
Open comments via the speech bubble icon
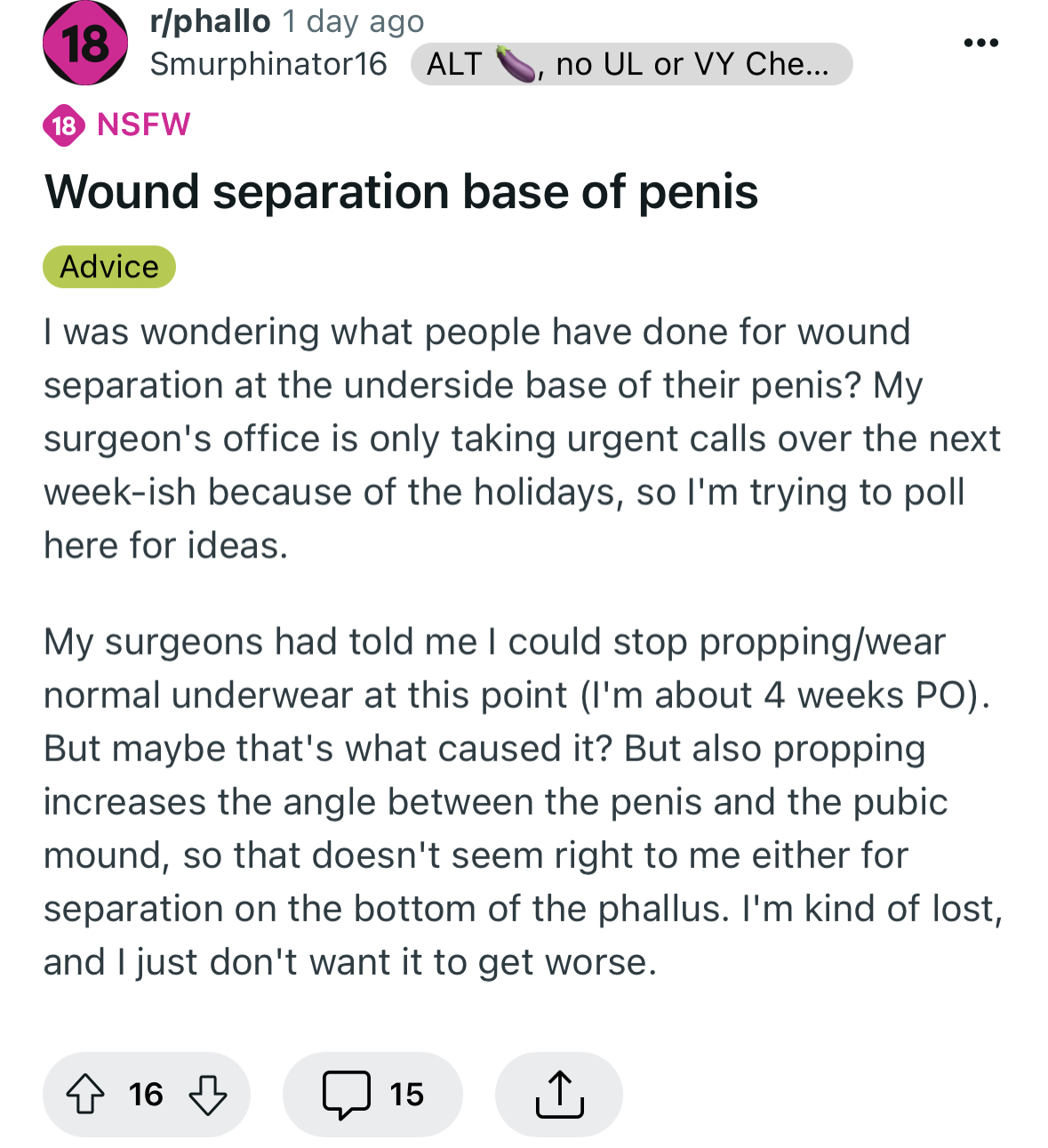click(x=347, y=1094)
